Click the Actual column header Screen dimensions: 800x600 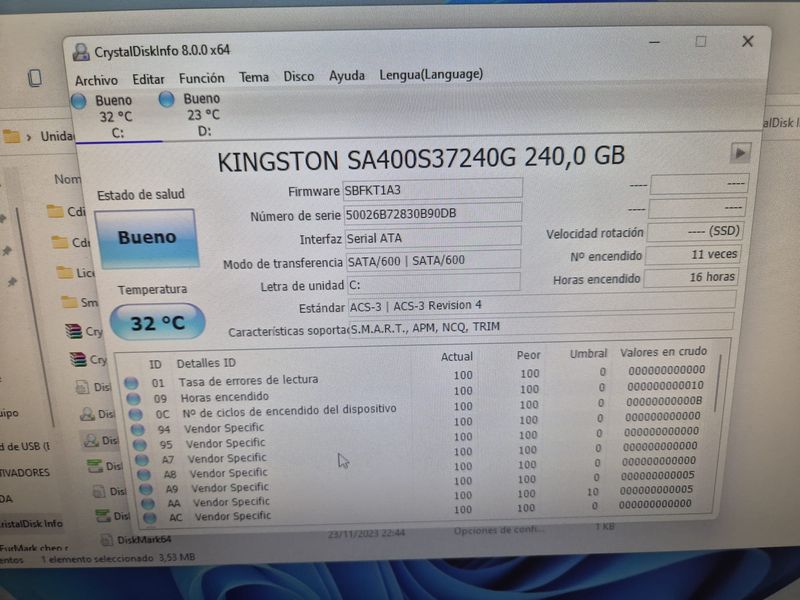tap(457, 357)
